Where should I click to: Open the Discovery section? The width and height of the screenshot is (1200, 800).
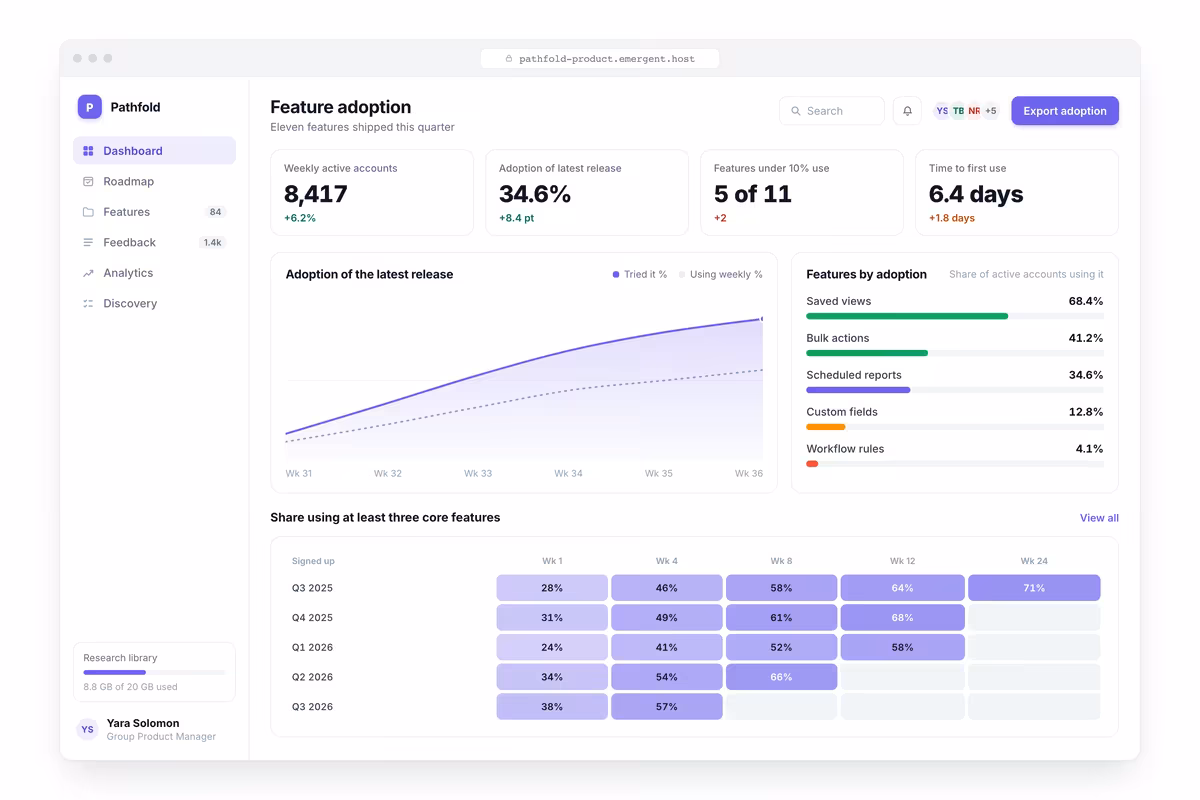pyautogui.click(x=154, y=303)
